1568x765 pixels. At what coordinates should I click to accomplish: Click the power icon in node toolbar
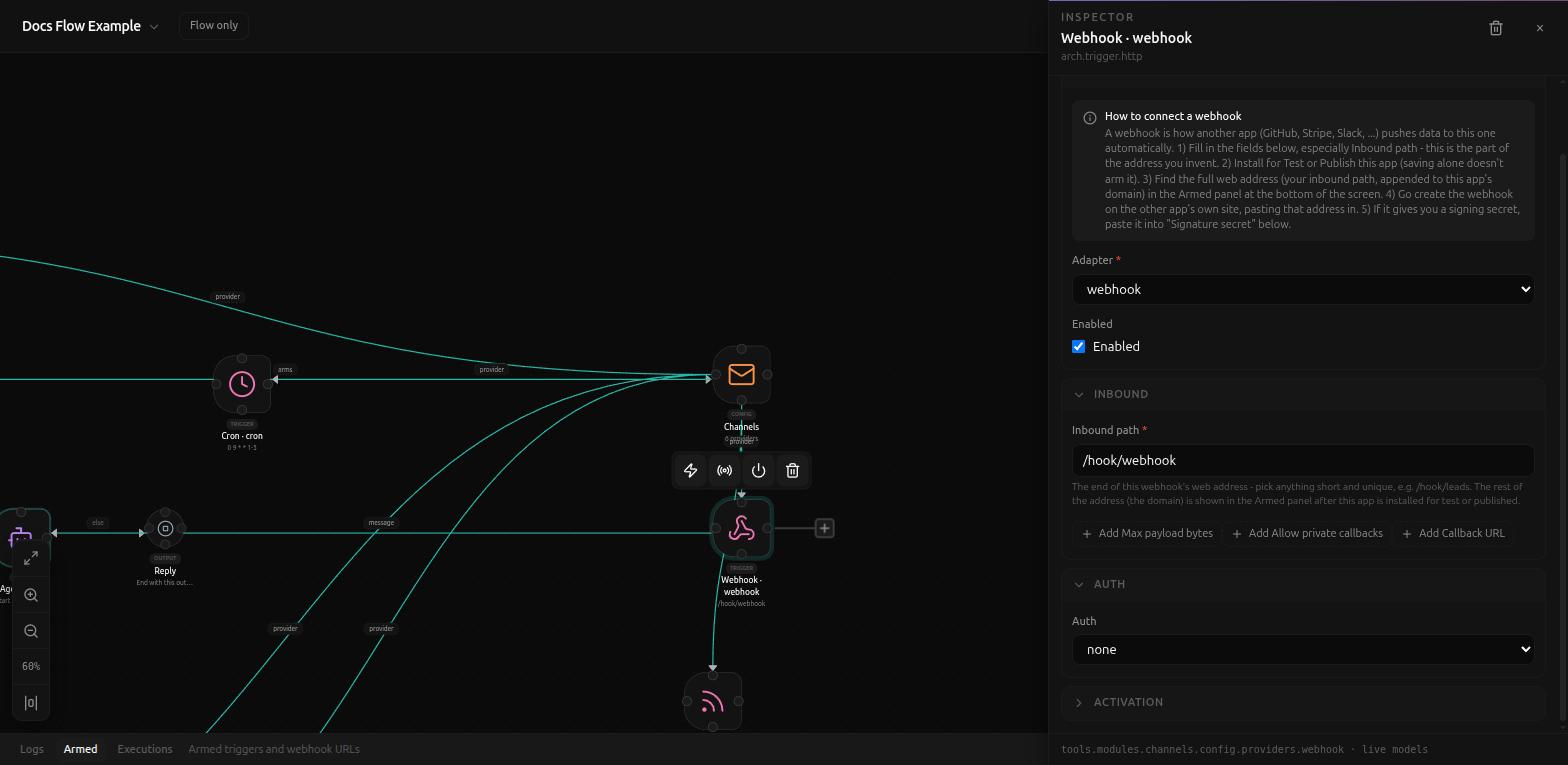(759, 471)
